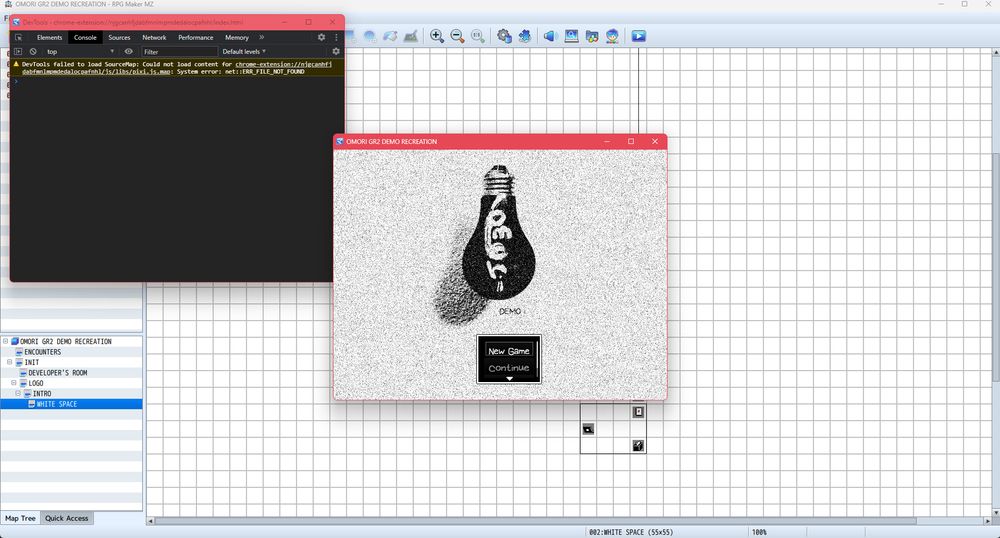Choose New Game on the title screen
Image resolution: width=1000 pixels, height=538 pixels.
508,351
